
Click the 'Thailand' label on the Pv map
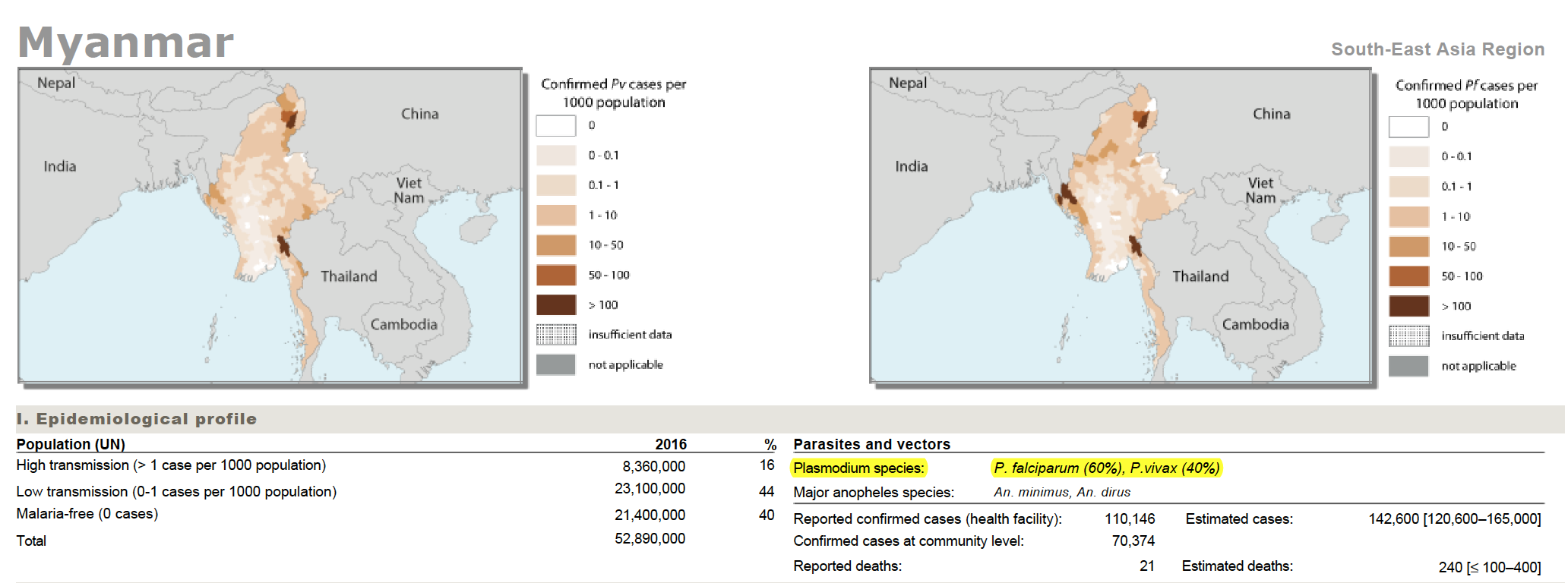pyautogui.click(x=349, y=276)
